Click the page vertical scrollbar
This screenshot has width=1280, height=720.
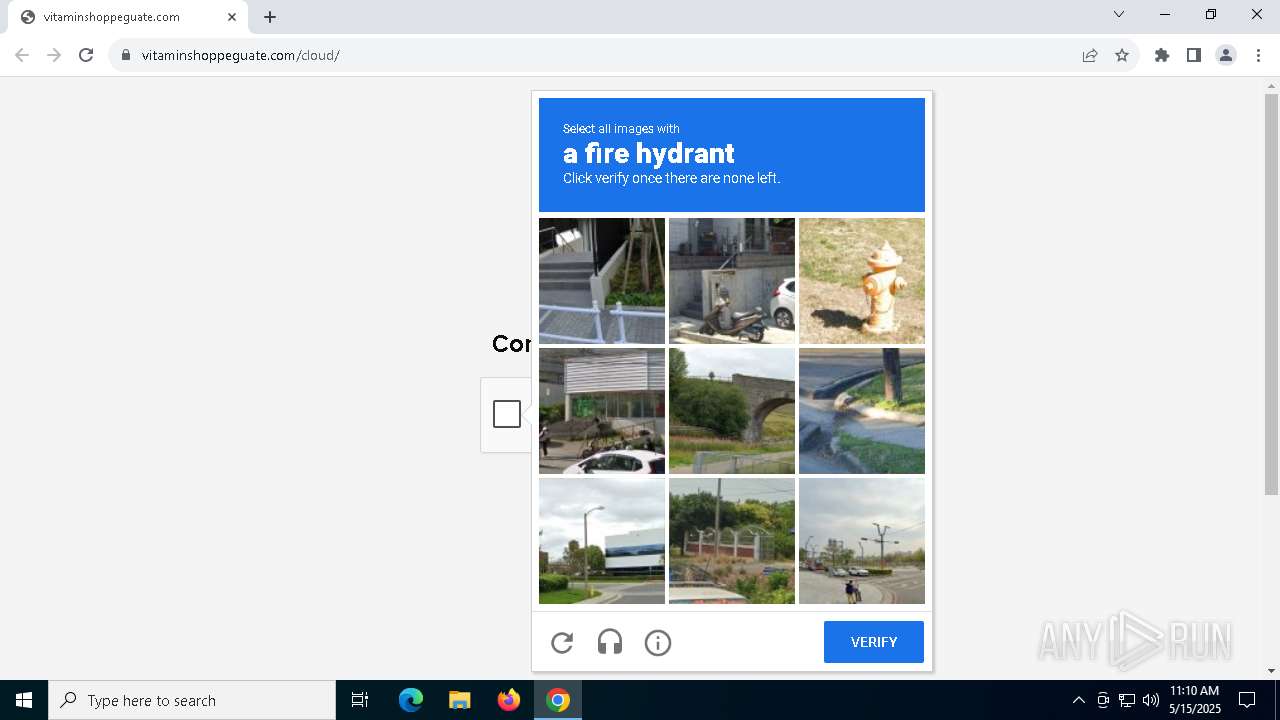coord(1271,294)
